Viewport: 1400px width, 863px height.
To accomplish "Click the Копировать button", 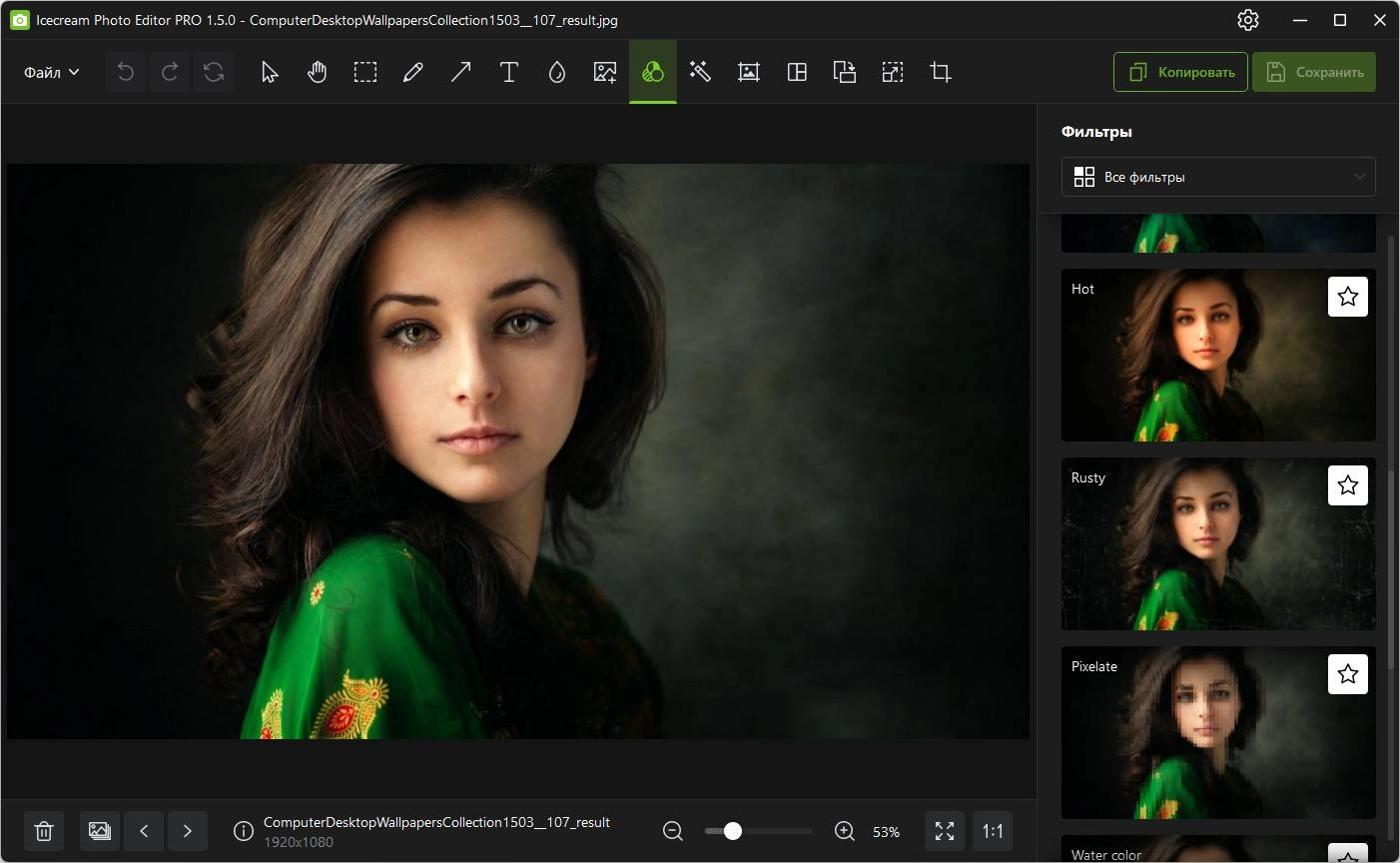I will click(x=1180, y=72).
